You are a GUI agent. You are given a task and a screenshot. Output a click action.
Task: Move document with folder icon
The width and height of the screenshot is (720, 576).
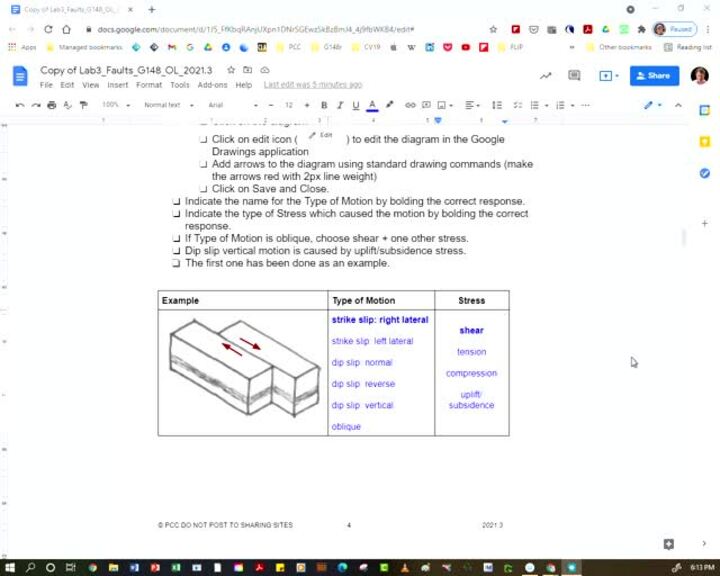coord(248,70)
